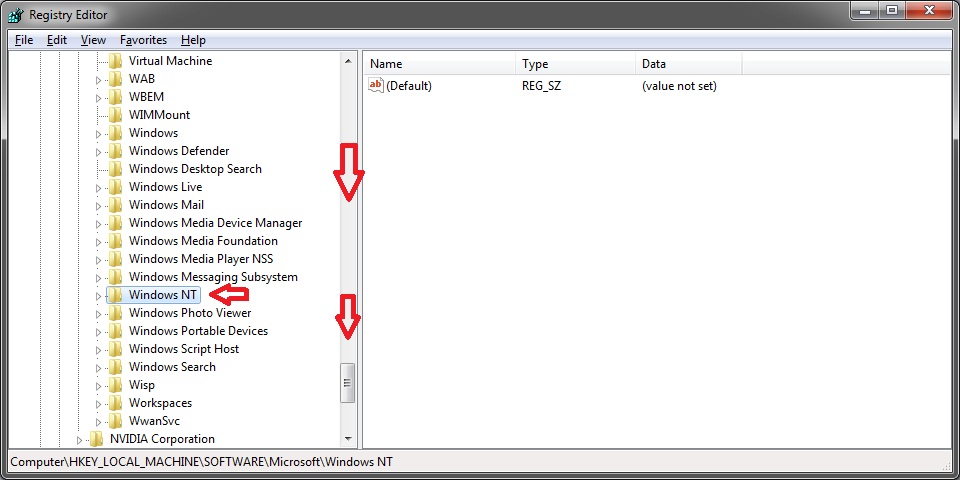
Task: Click the (value not set) data cell
Action: (679, 86)
